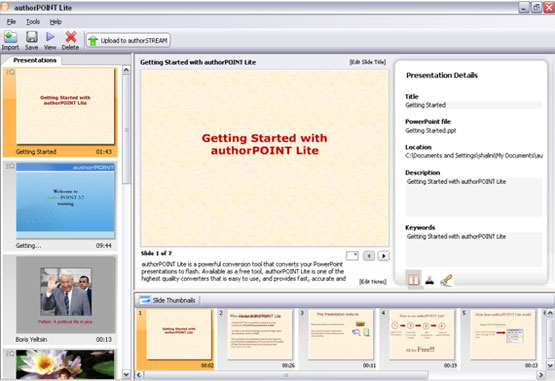This screenshot has width=555, height=381.
Task: Click the Edit Notes link
Action: [x=373, y=282]
